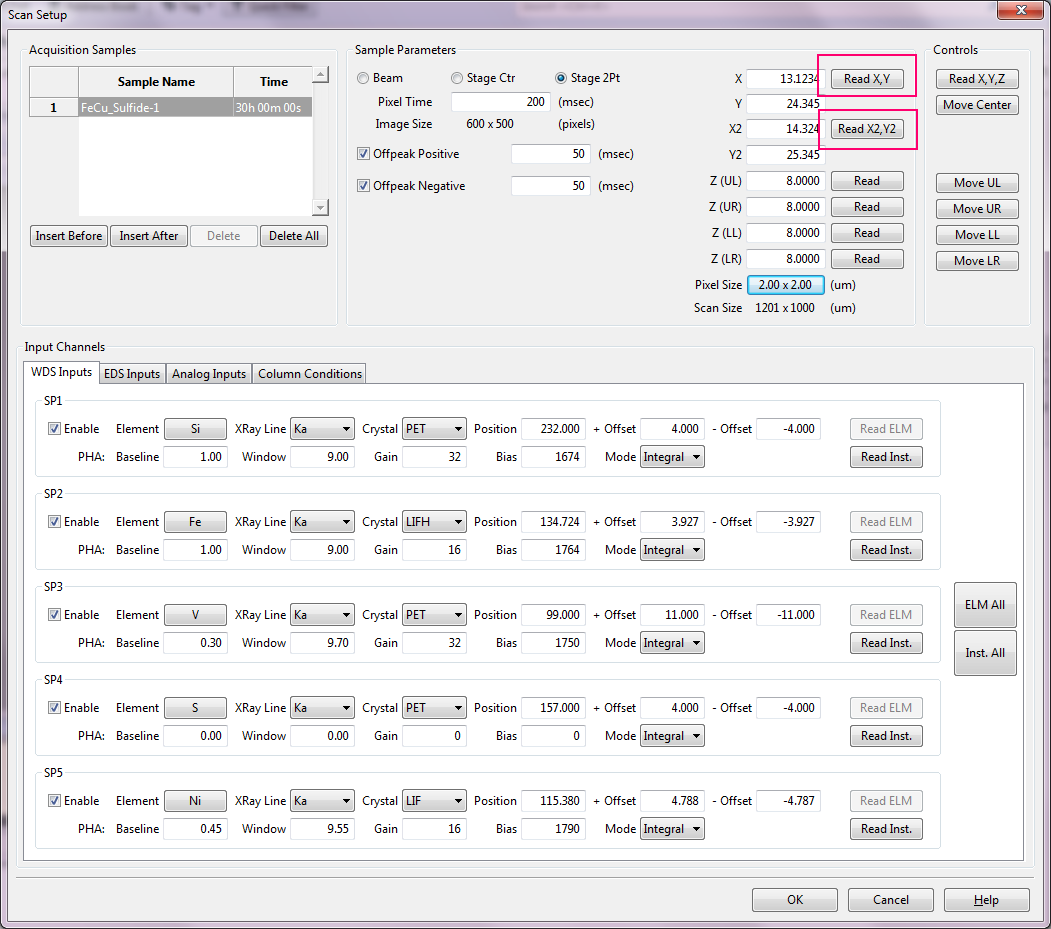
Task: Click the Move UL button
Action: 977,183
